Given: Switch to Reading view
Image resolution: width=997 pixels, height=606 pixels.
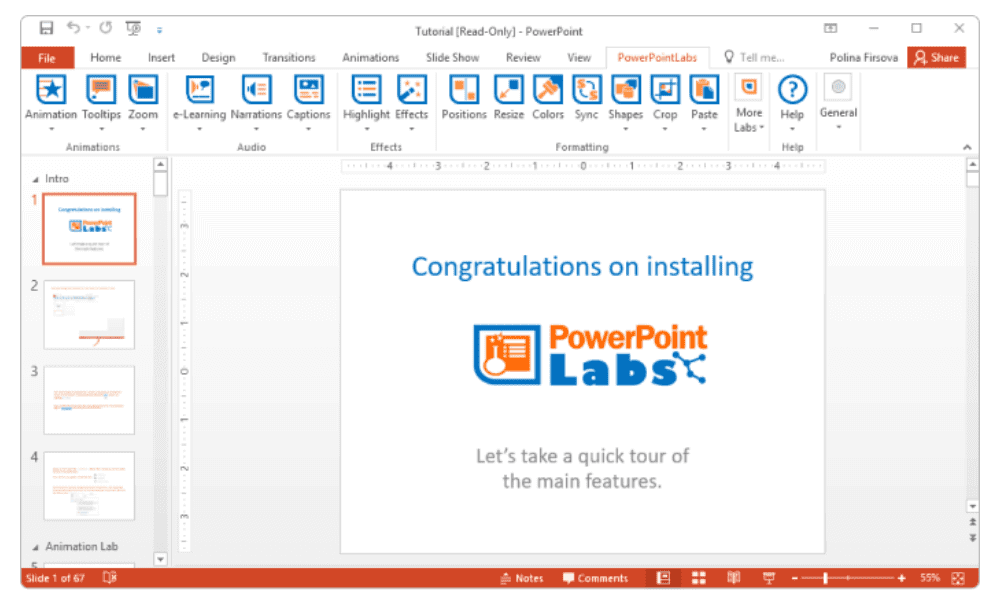Looking at the screenshot, I should [x=734, y=577].
